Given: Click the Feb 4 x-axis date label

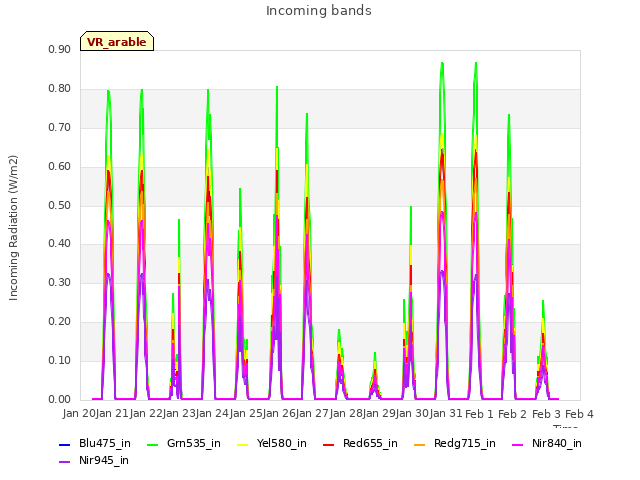Looking at the screenshot, I should click(579, 414).
